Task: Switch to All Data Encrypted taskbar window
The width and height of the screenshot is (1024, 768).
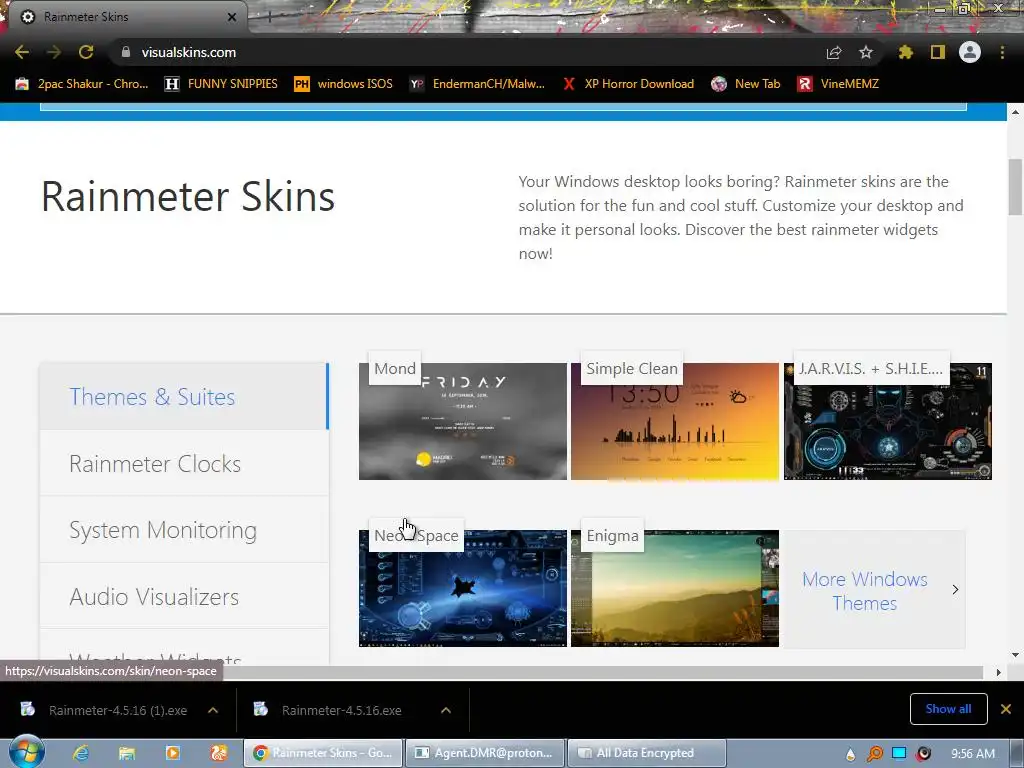Action: 647,753
